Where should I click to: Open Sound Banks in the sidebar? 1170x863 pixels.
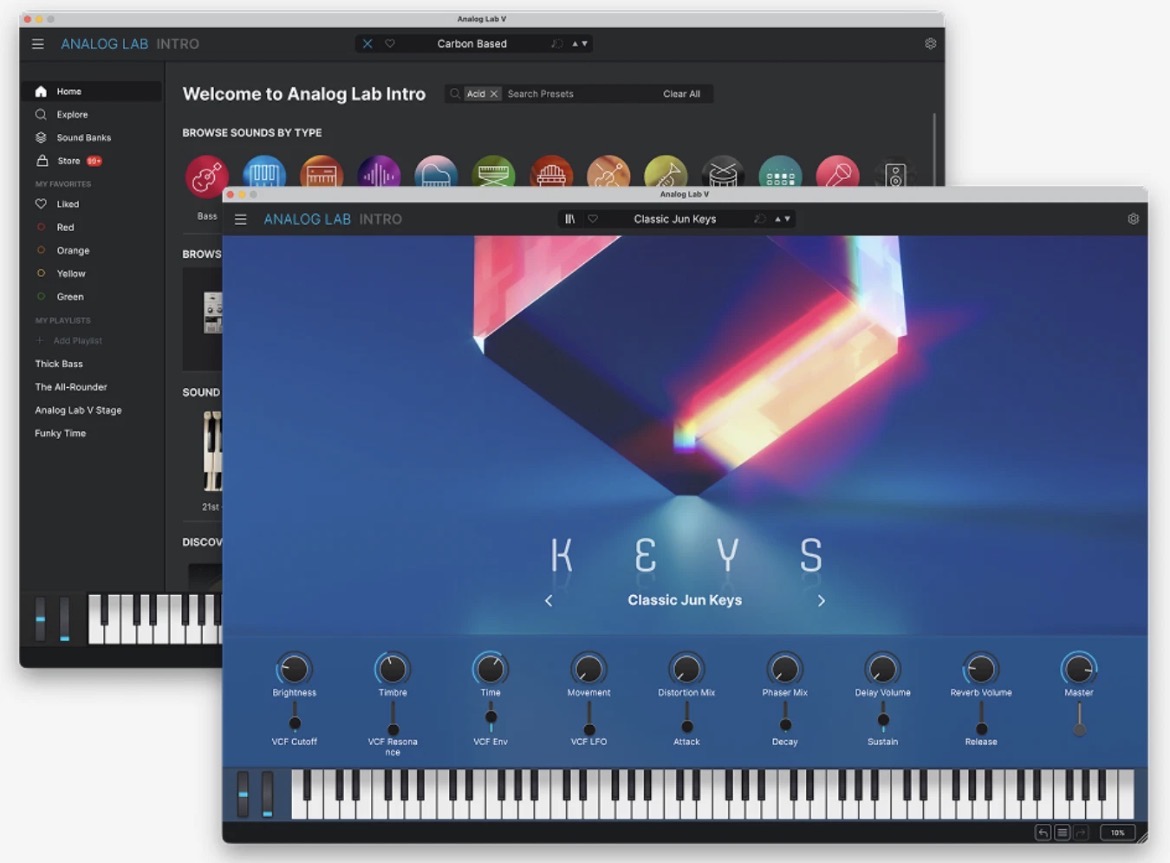[83, 138]
